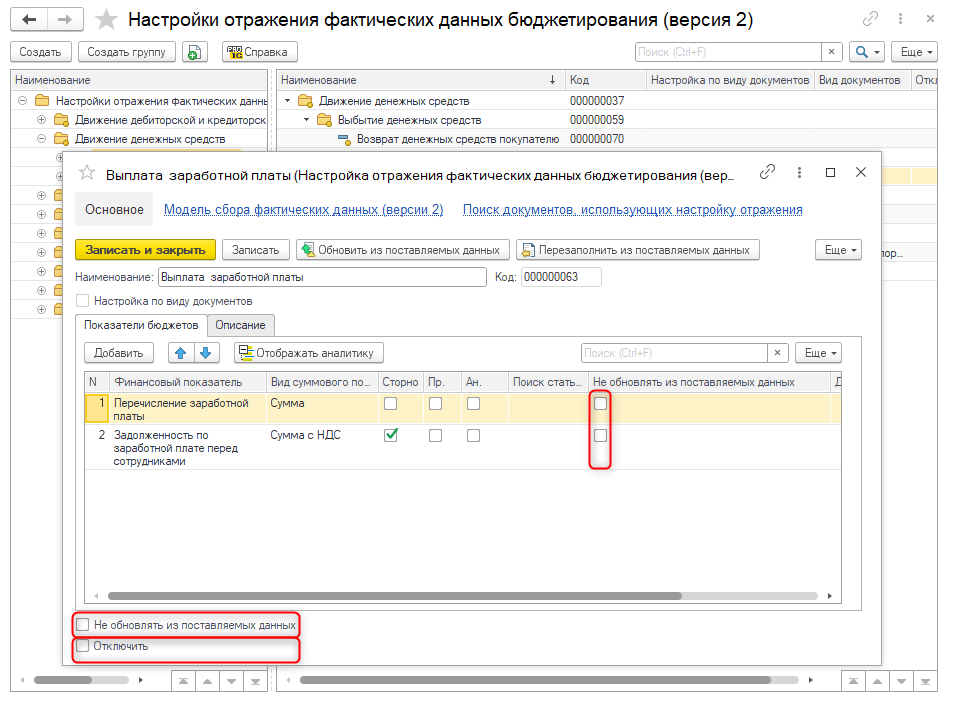Move row up with blue arrow
The height and width of the screenshot is (702, 956).
[x=180, y=353]
